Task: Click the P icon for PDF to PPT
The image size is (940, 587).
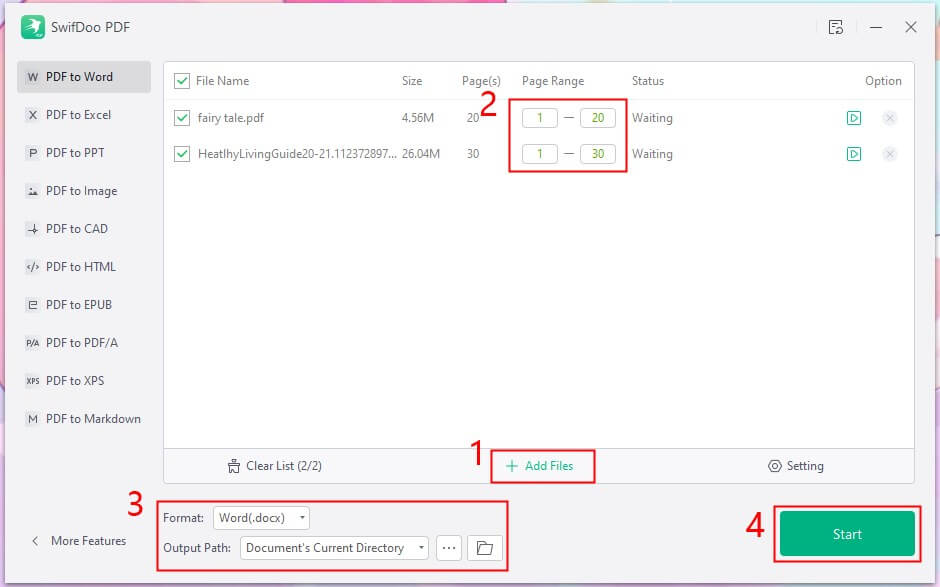Action: [x=33, y=153]
